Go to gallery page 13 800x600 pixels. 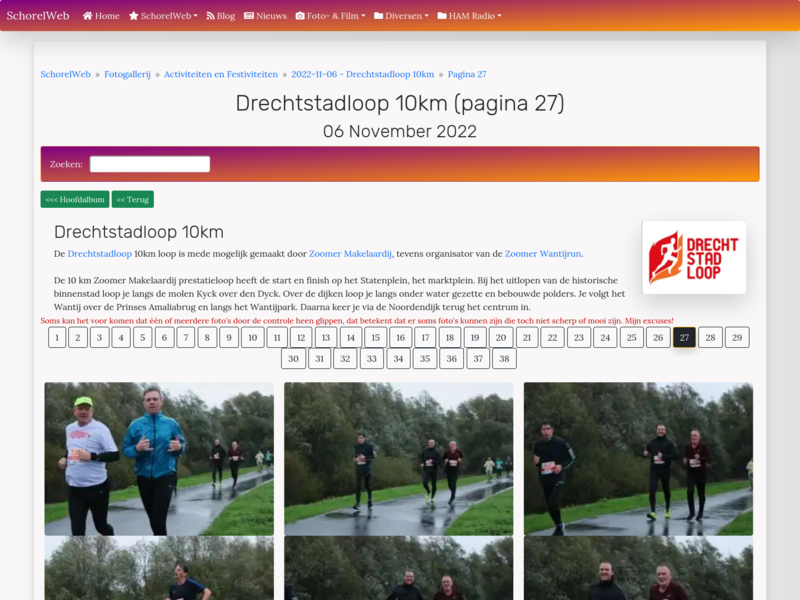point(326,337)
